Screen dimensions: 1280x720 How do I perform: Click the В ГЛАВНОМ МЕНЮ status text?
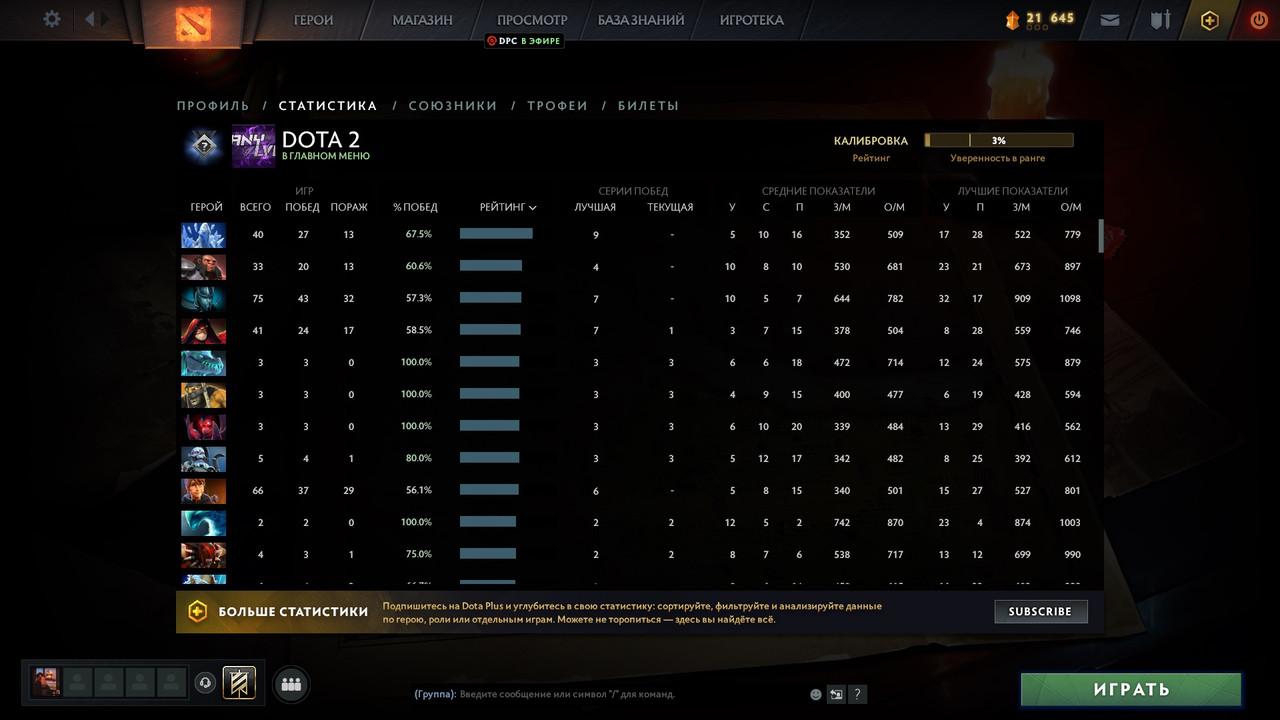[x=326, y=156]
